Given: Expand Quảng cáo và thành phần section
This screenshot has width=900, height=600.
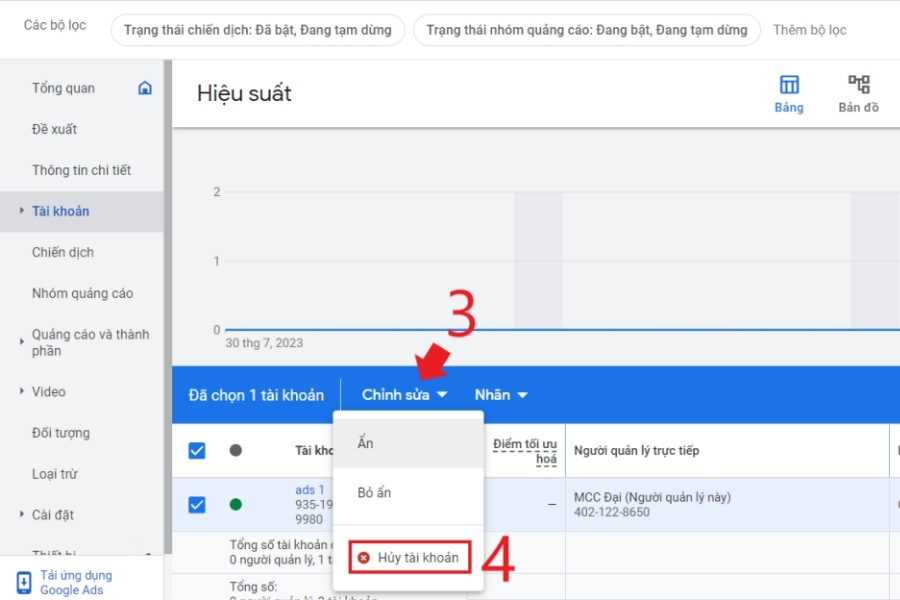Looking at the screenshot, I should coord(22,342).
